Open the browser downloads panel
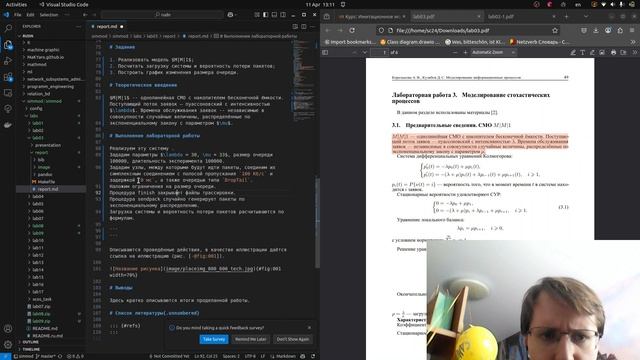Viewport: 640px width, 360px height. [x=596, y=31]
